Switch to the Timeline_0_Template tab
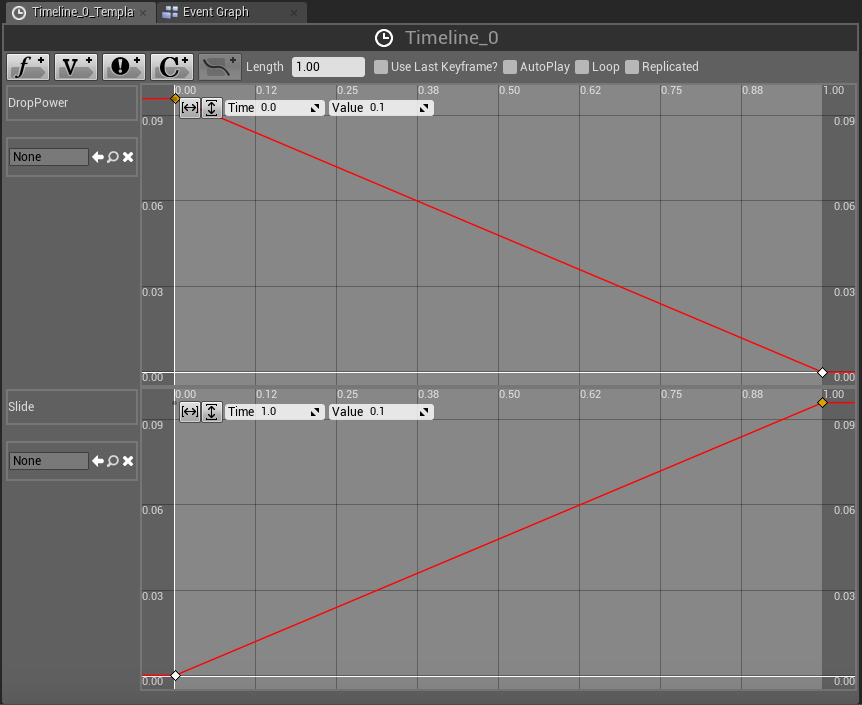The height and width of the screenshot is (705, 862). (82, 12)
